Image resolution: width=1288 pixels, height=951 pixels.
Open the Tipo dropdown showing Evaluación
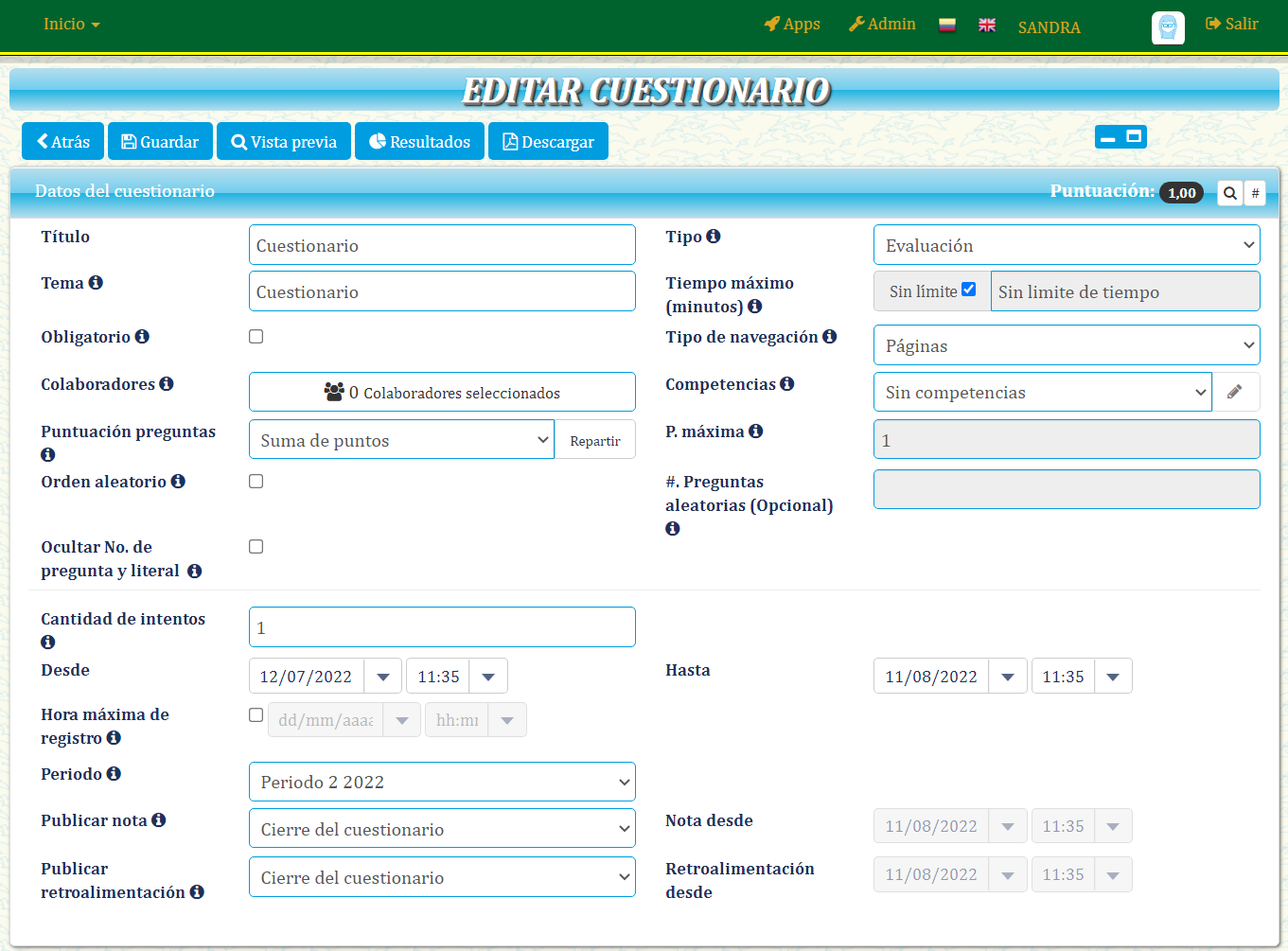tap(1066, 245)
